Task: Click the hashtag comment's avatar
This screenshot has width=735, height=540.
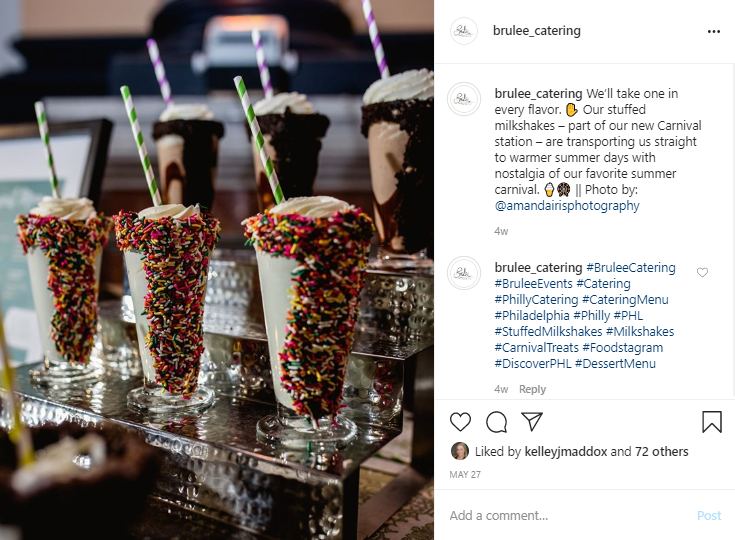Action: click(x=464, y=273)
